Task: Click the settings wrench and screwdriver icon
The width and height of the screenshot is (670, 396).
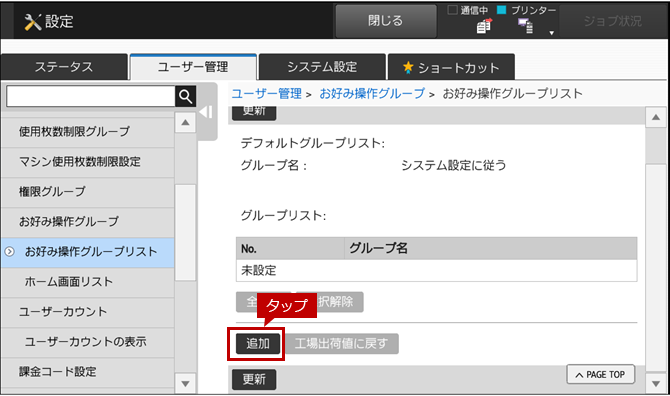Action: pyautogui.click(x=32, y=22)
